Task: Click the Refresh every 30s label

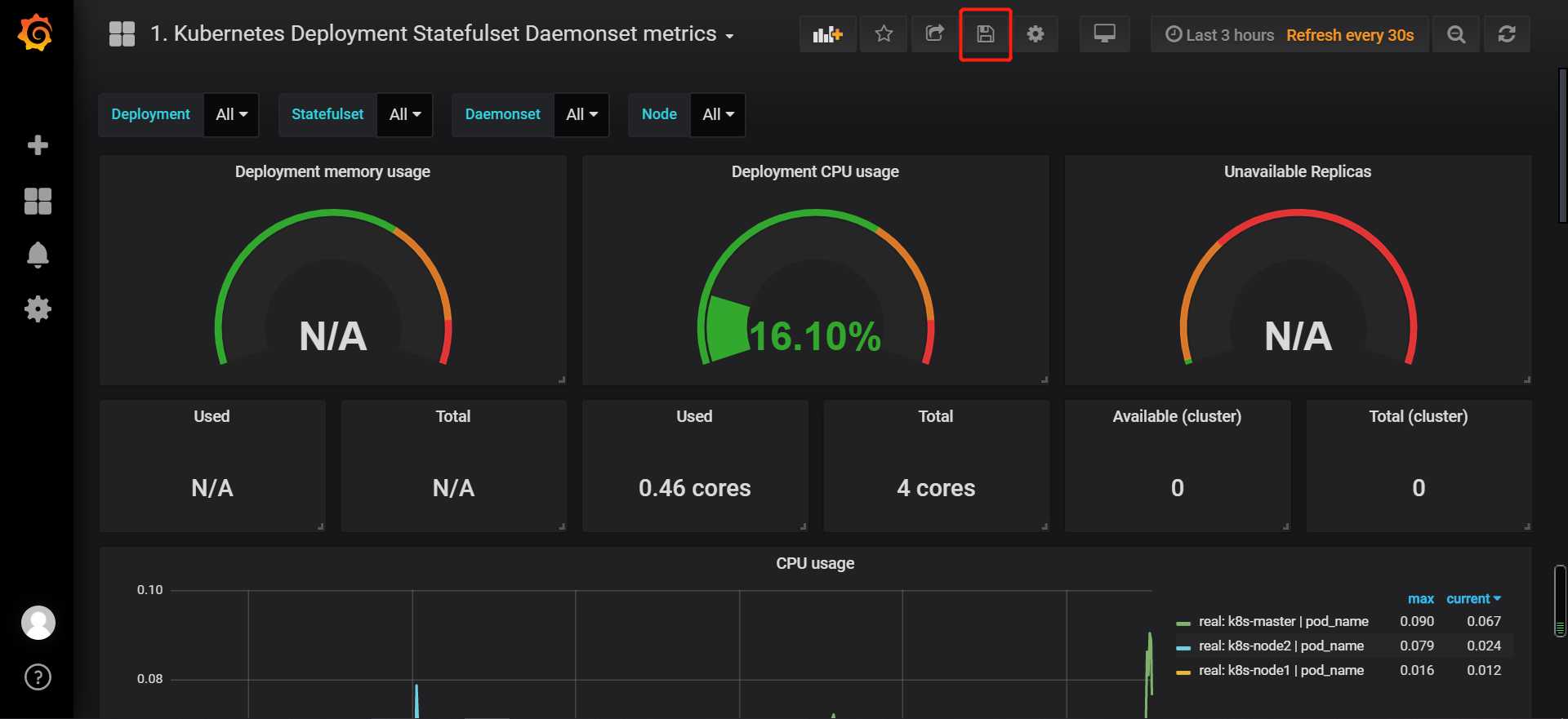Action: (1350, 35)
